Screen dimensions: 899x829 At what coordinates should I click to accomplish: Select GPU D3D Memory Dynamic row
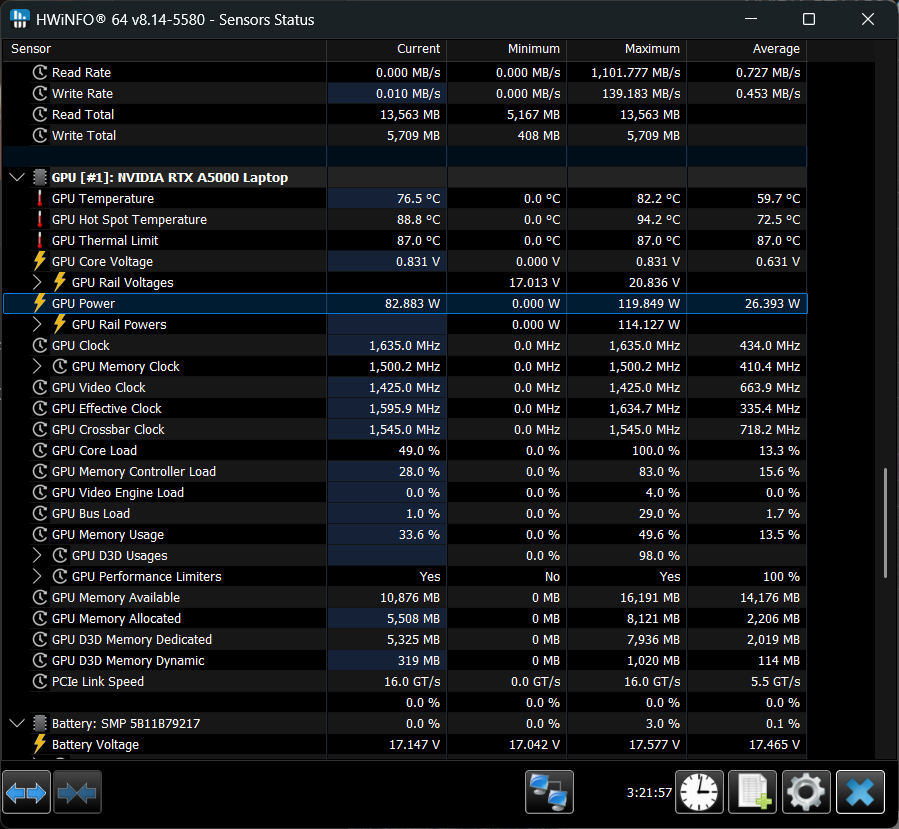(405, 660)
